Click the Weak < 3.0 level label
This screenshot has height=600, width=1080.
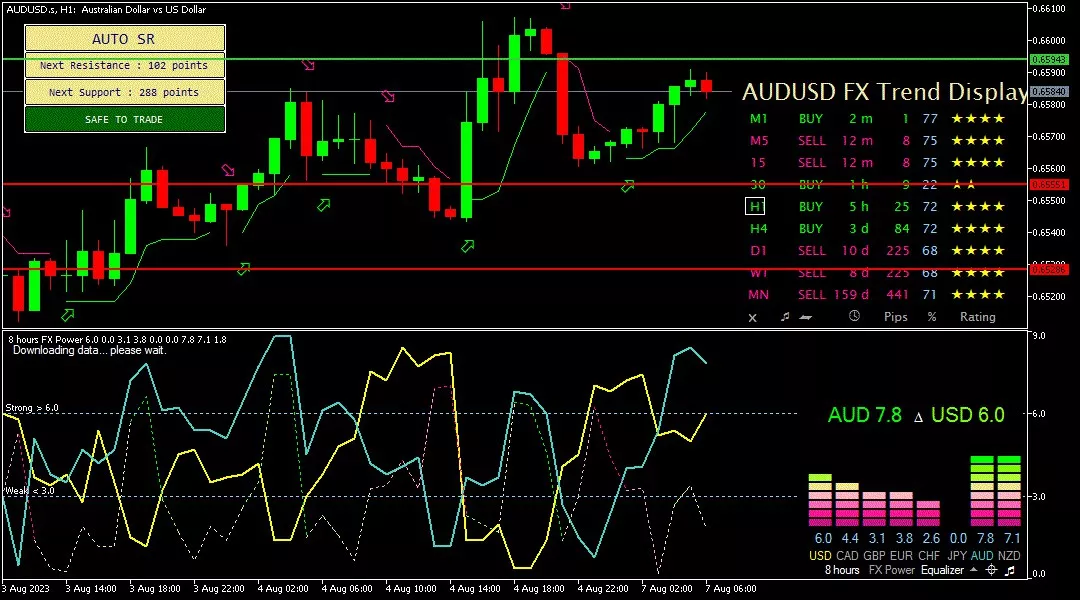coord(30,490)
